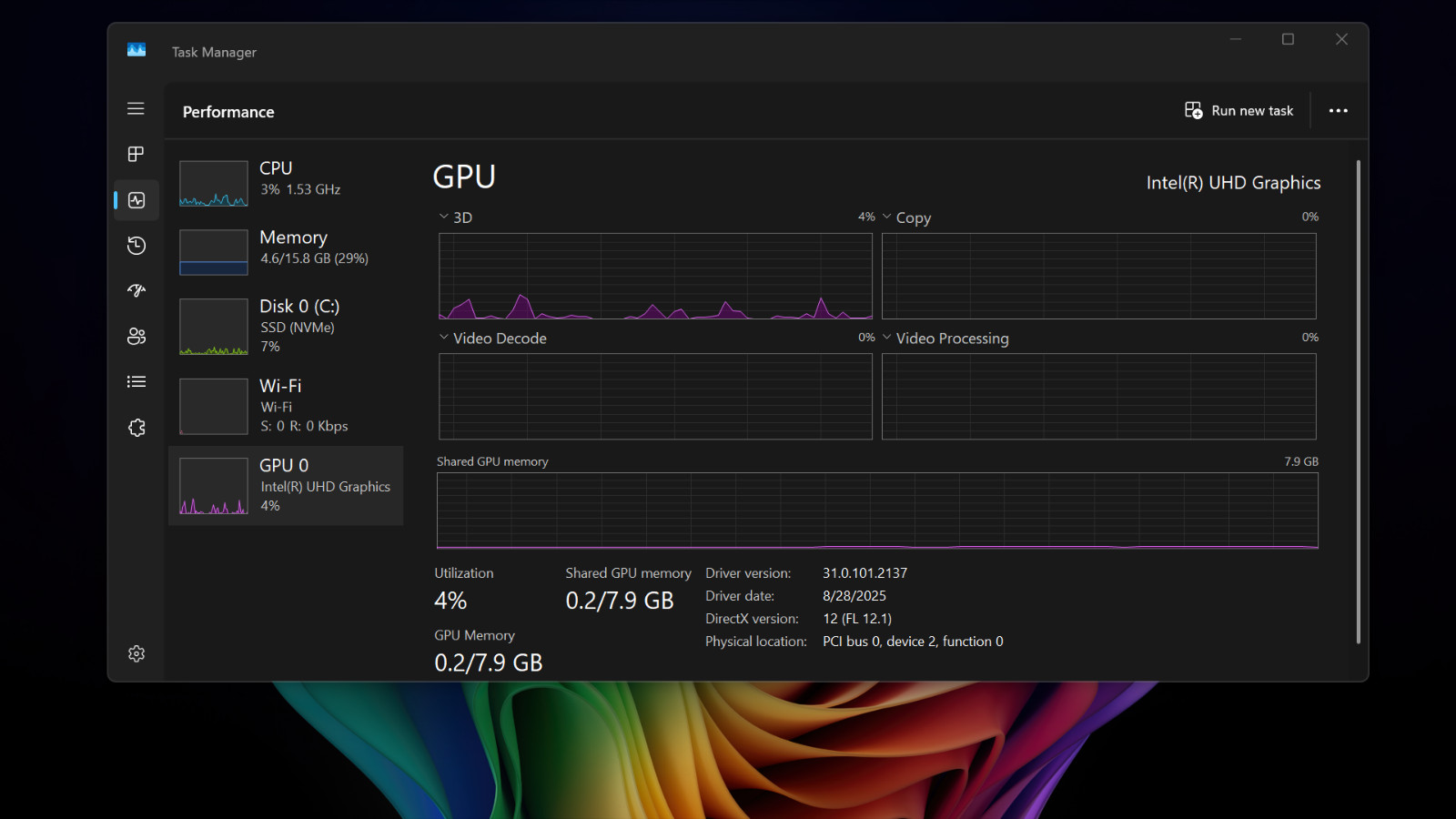Click the Run new task icon
1456x819 pixels.
pyautogui.click(x=1193, y=110)
